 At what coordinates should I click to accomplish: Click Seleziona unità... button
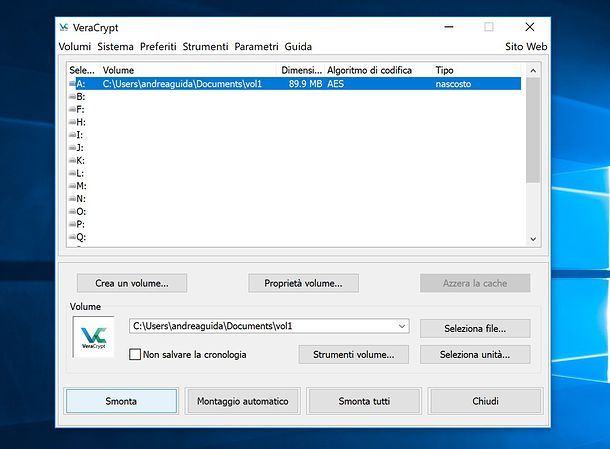click(x=475, y=354)
